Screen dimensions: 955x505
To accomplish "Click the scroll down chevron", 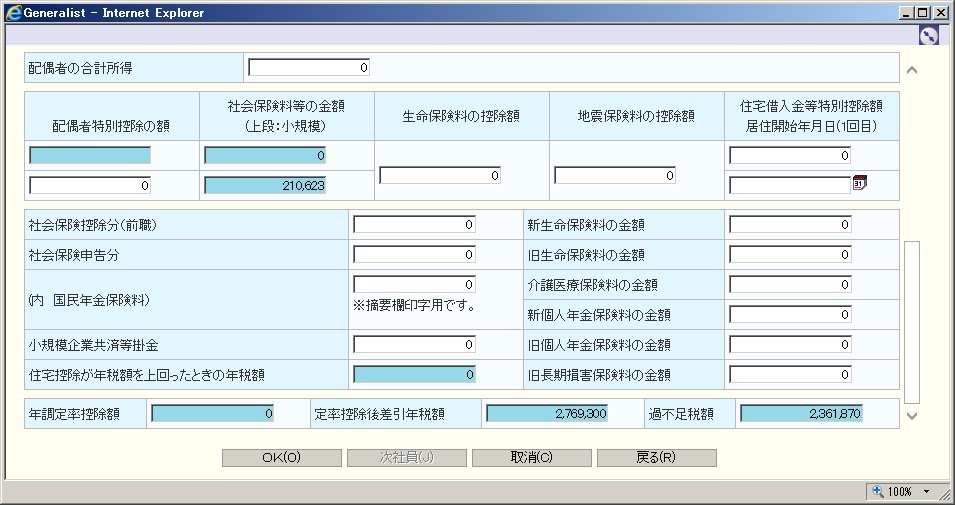I will (x=912, y=416).
